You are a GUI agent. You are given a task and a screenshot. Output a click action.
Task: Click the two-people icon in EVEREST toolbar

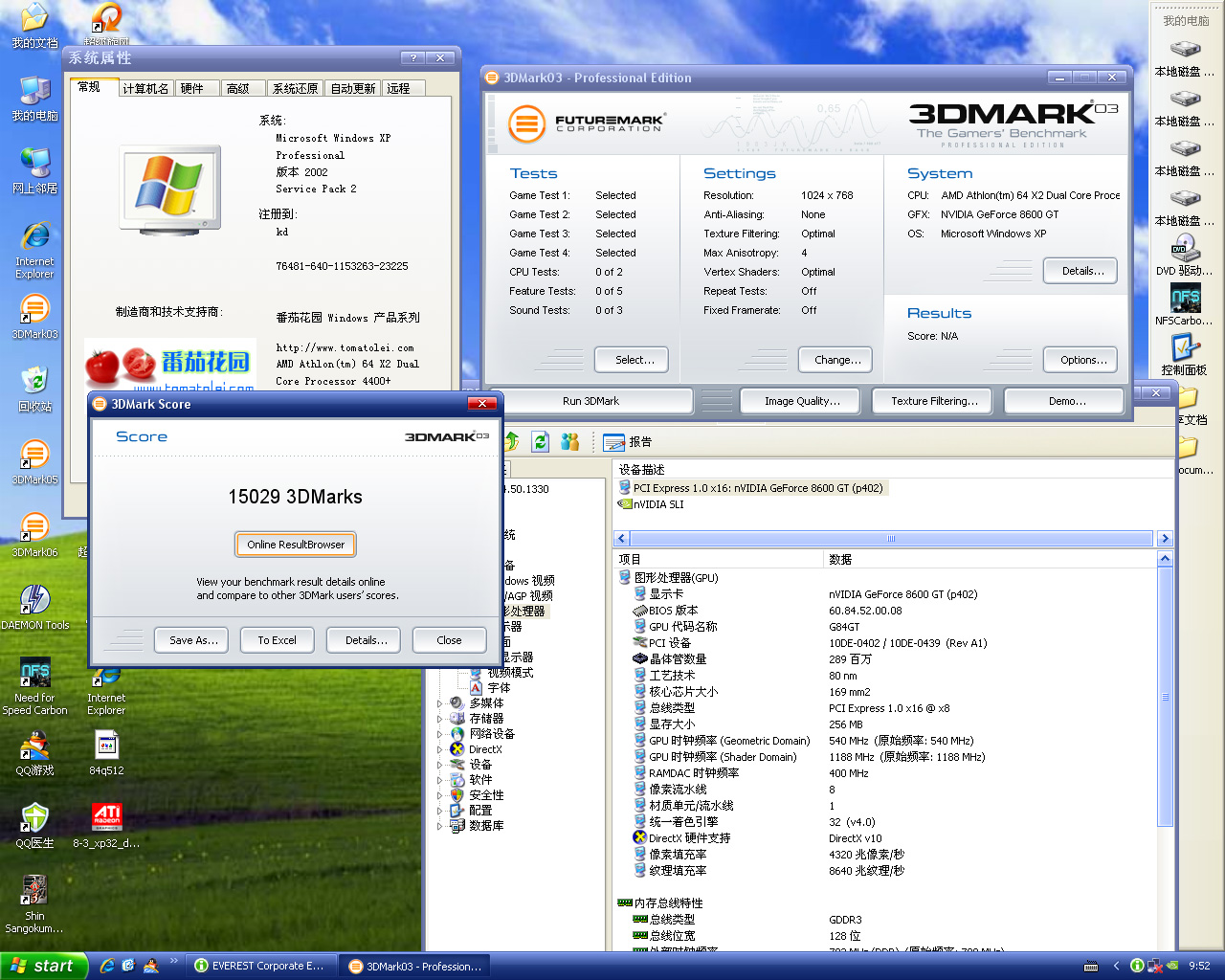pos(570,441)
